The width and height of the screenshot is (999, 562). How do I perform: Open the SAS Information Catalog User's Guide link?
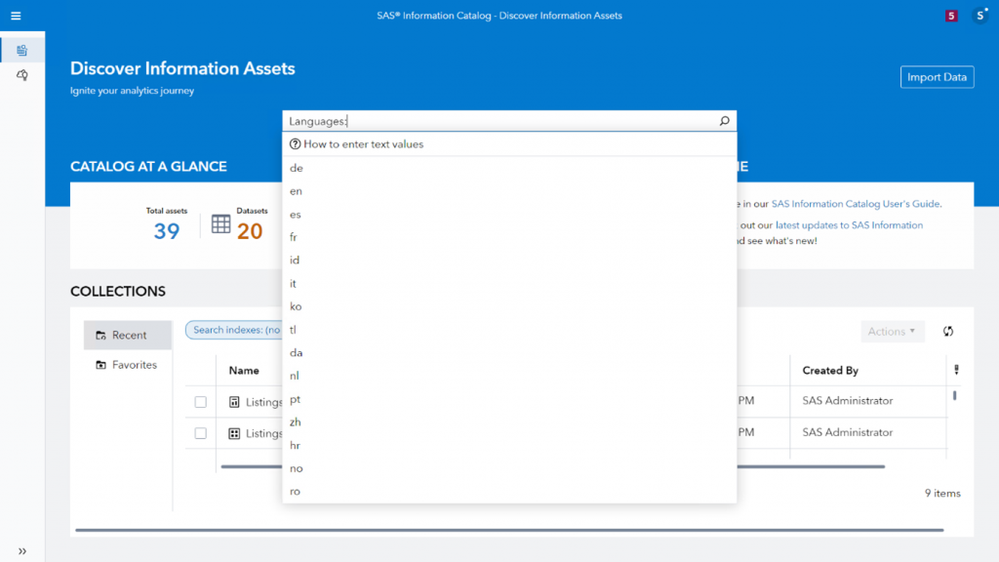[856, 204]
